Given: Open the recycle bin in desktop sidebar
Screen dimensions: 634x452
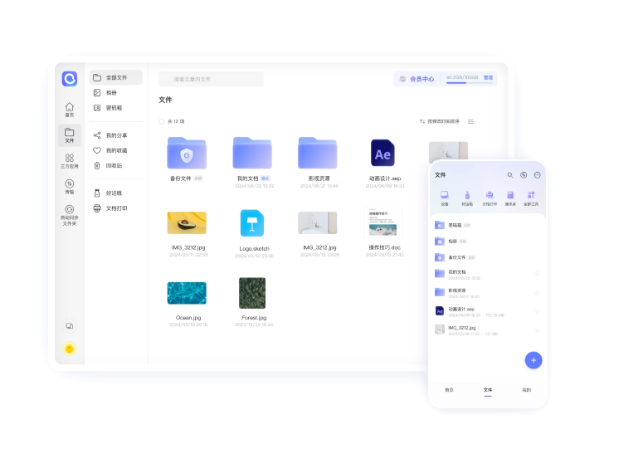Looking at the screenshot, I should (111, 166).
